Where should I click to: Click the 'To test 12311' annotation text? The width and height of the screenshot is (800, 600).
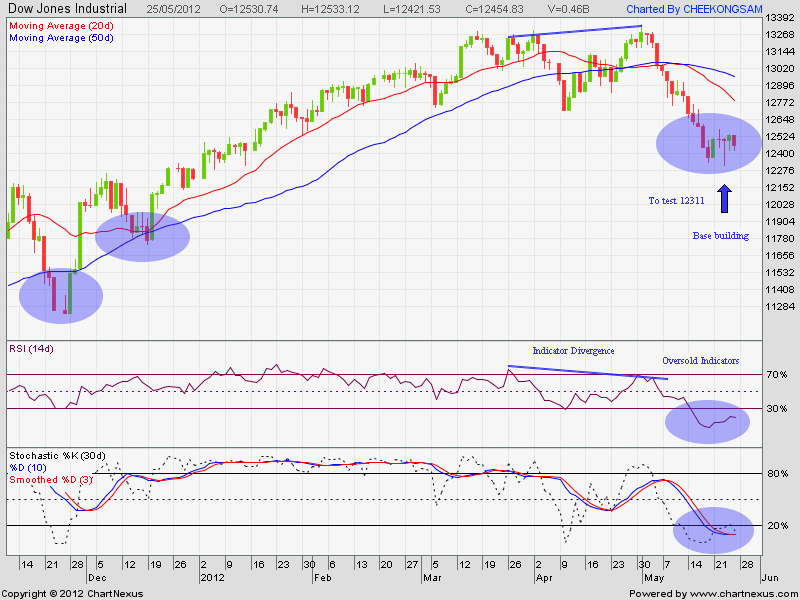tap(677, 201)
